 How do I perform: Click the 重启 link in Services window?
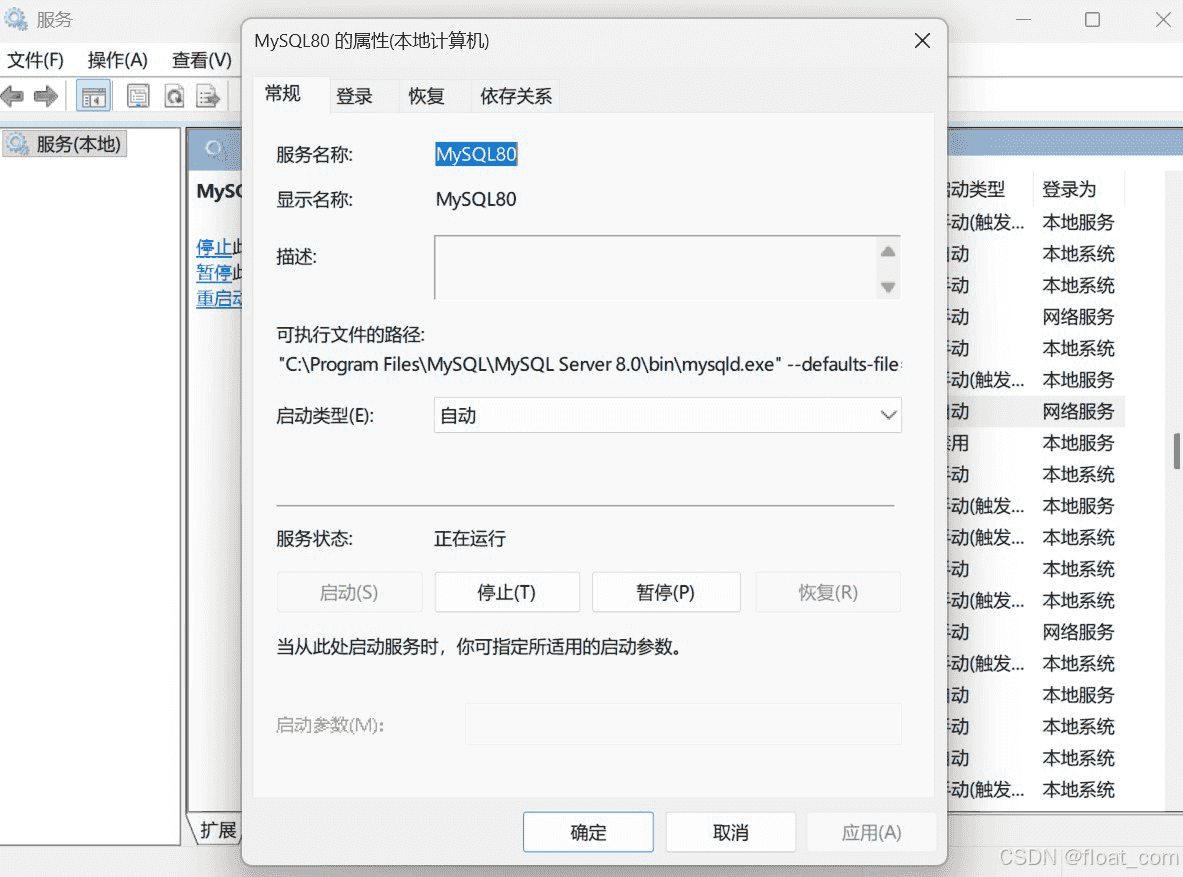tap(219, 299)
